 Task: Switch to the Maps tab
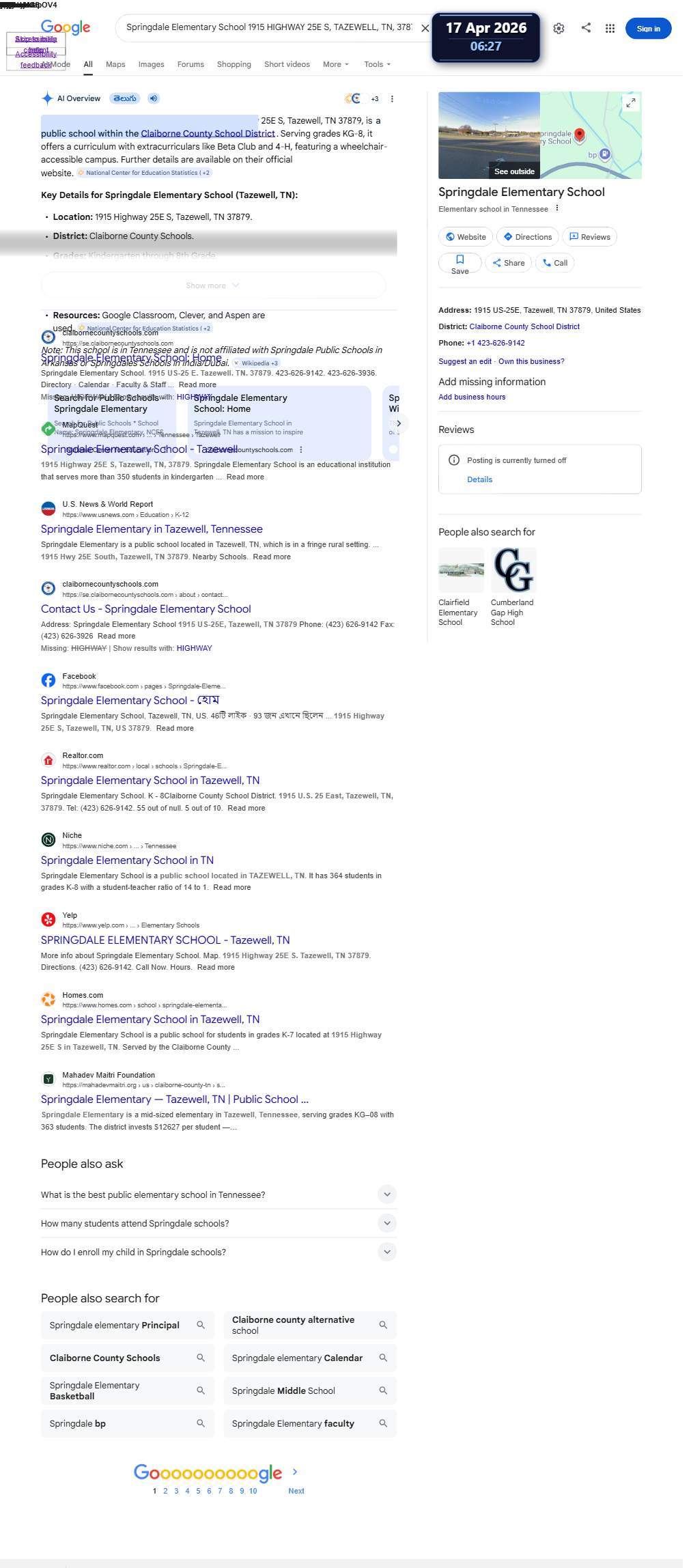tap(115, 64)
